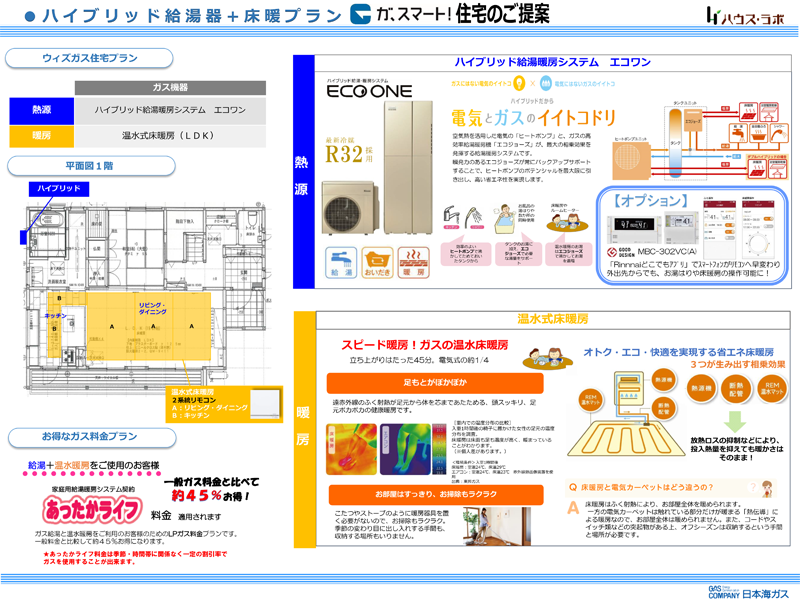Click the スピード暖房！ガスの温水床暖房 heading
This screenshot has width=800, height=600.
tap(424, 345)
